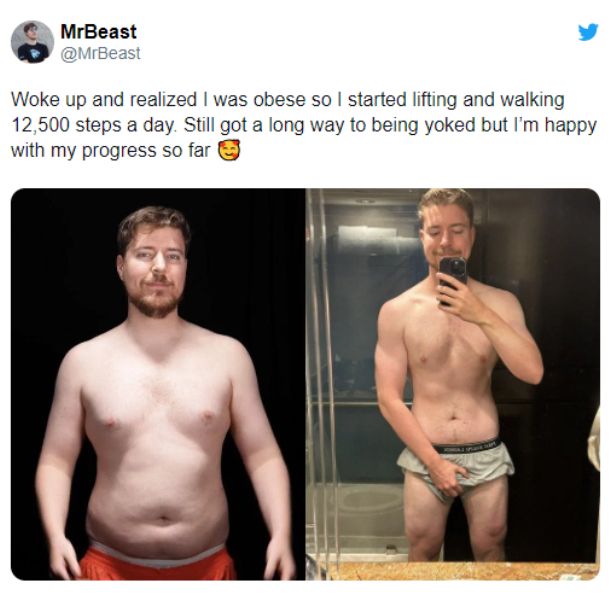Click the gray shorts in right photo
Viewport: 616px width, 600px height.
click(x=455, y=466)
